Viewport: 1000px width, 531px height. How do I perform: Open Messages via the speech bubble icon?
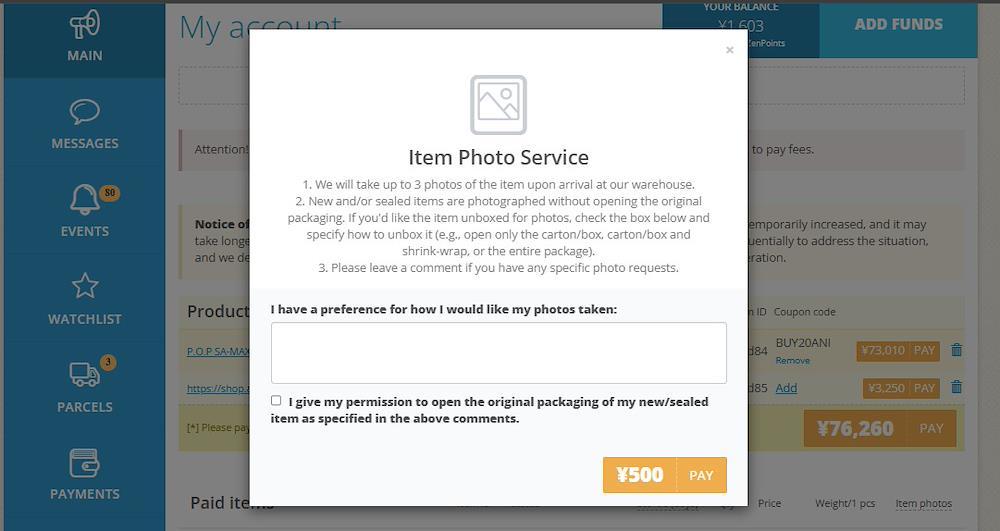point(85,112)
